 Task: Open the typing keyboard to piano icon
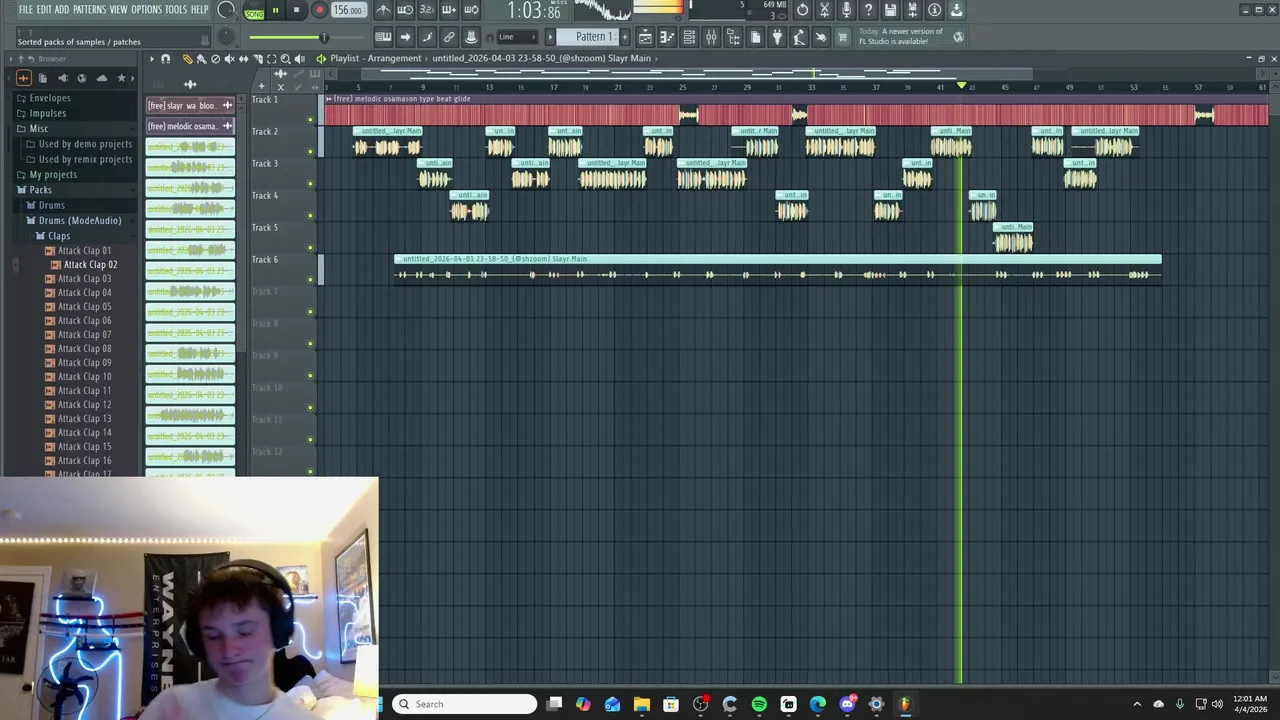tap(383, 37)
